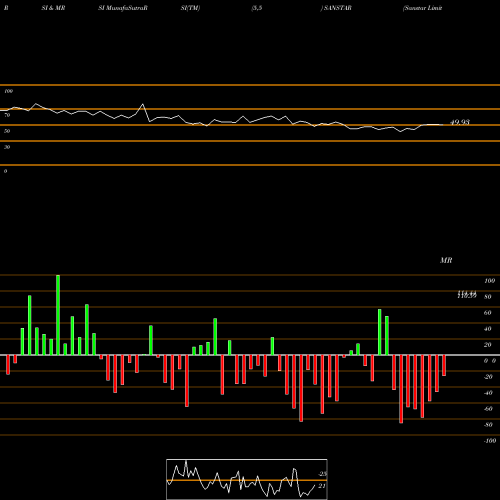Open the mini line chart thumbnail at bottom
The image size is (500, 500).
(x=247, y=479)
